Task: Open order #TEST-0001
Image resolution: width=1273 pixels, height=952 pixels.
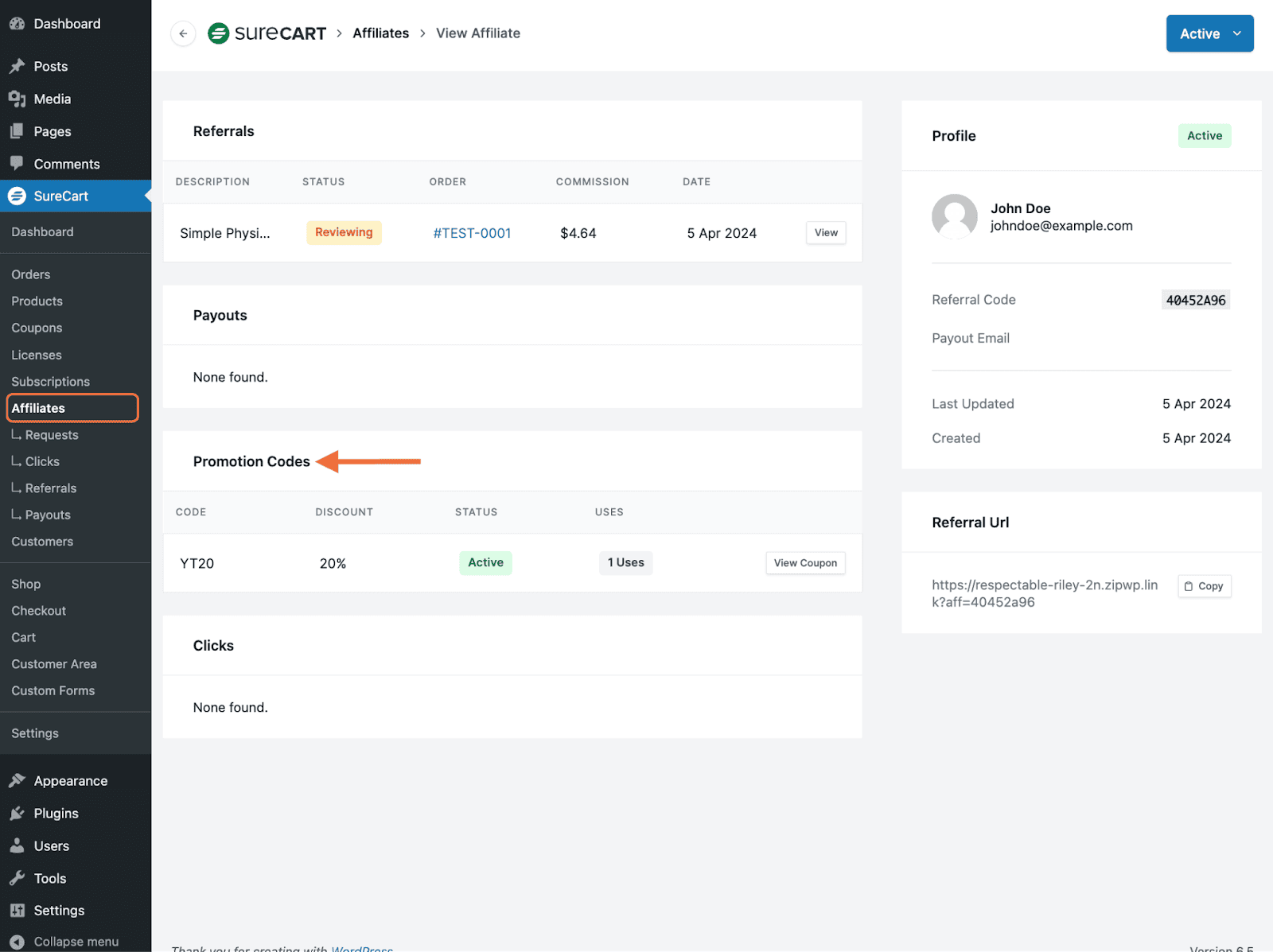Action: click(471, 232)
